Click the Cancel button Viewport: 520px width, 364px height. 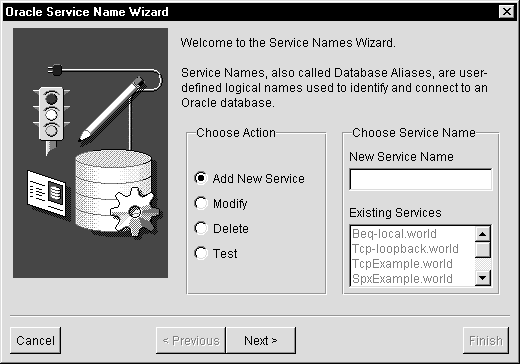coord(35,340)
